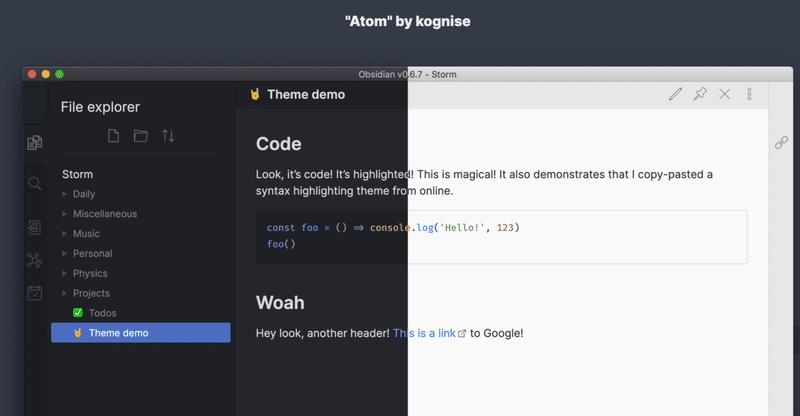Click the 'Code' heading

[x=279, y=144]
